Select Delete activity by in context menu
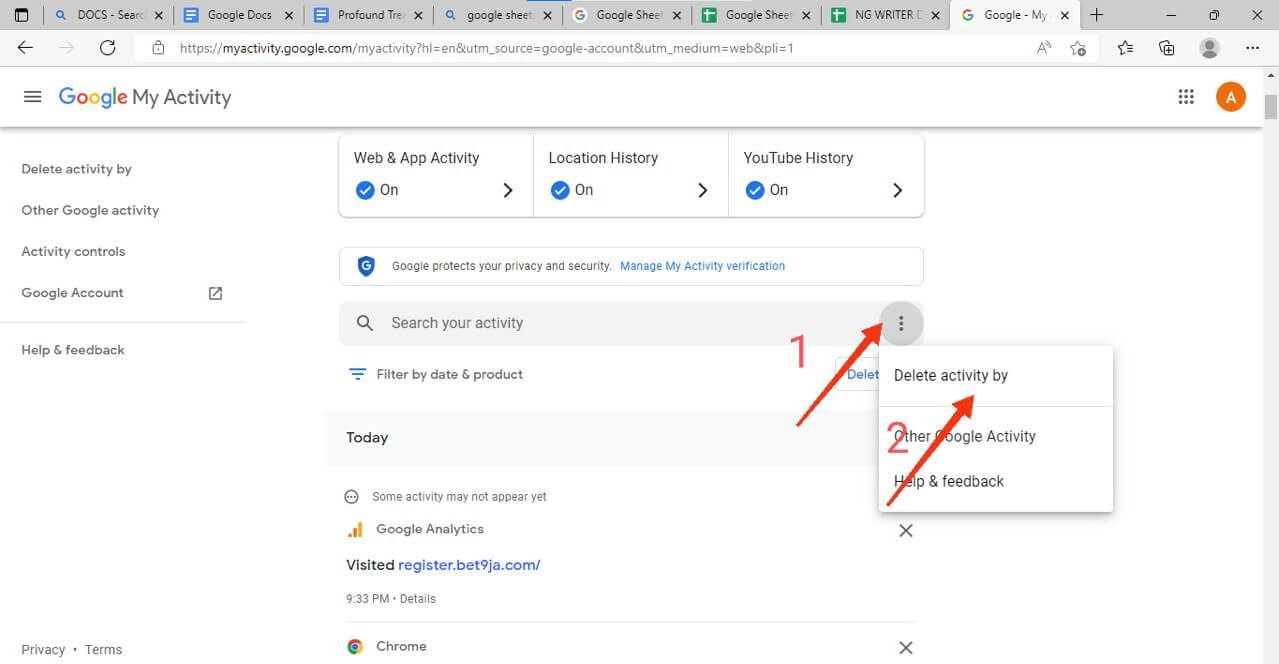Viewport: 1279px width, 664px height. (950, 374)
